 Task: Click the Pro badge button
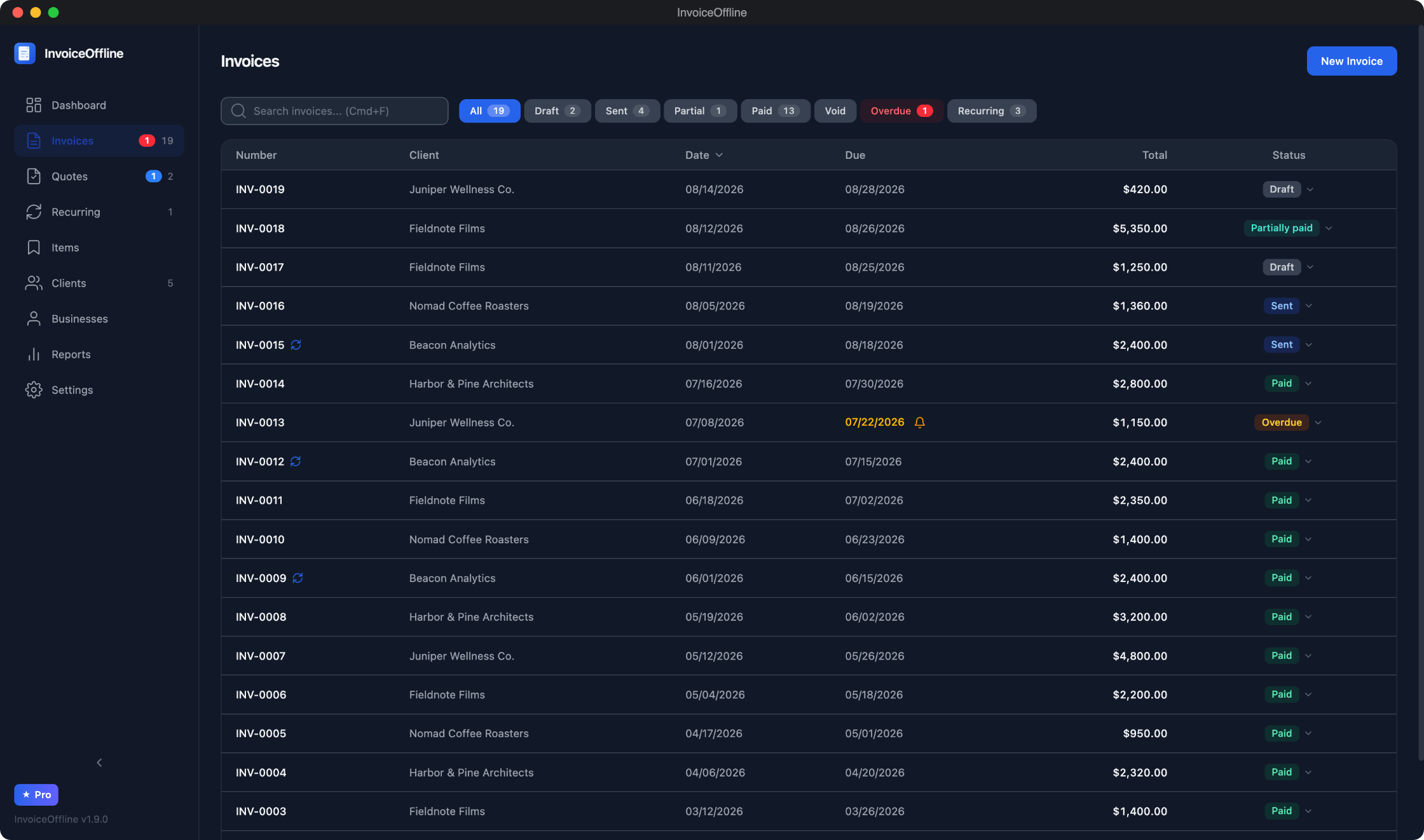click(x=36, y=794)
